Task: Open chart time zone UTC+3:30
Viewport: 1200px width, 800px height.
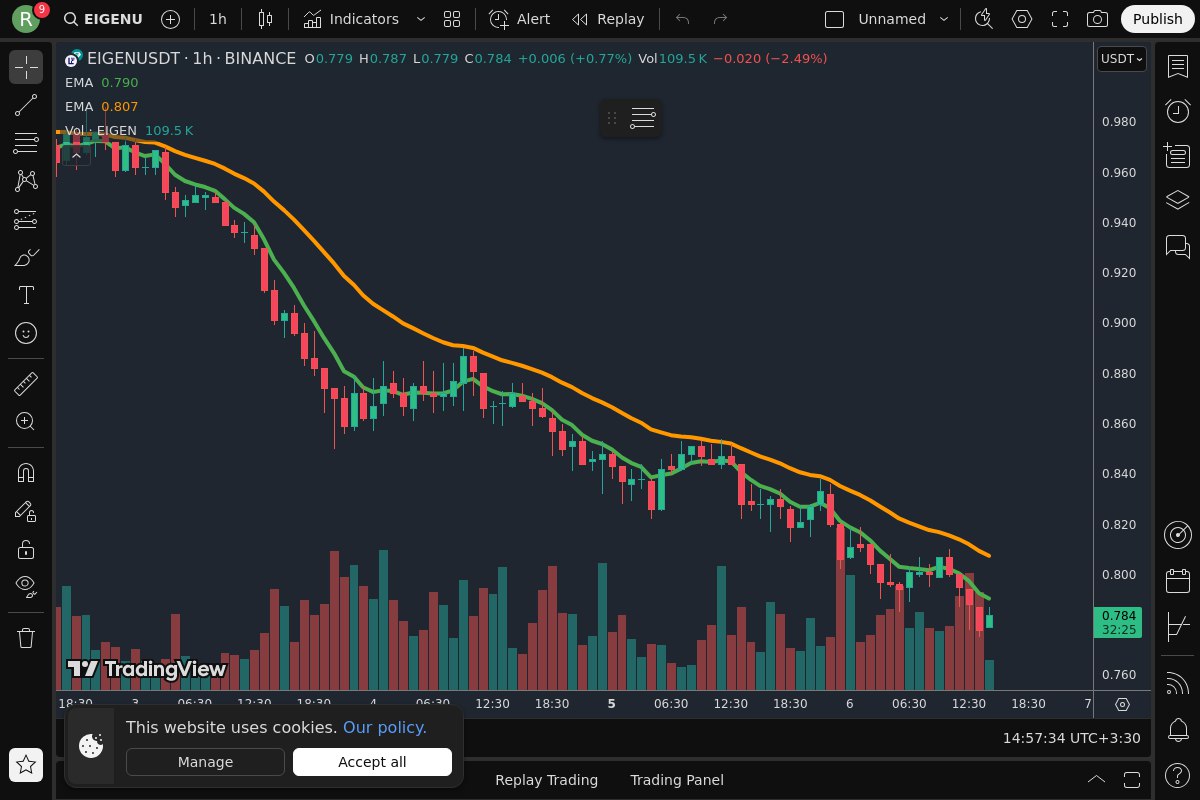Action: tap(1071, 738)
